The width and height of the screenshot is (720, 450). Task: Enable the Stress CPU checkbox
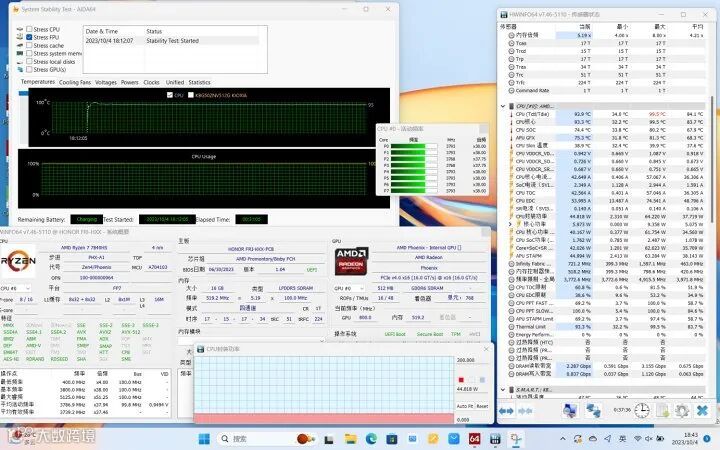pyautogui.click(x=29, y=29)
